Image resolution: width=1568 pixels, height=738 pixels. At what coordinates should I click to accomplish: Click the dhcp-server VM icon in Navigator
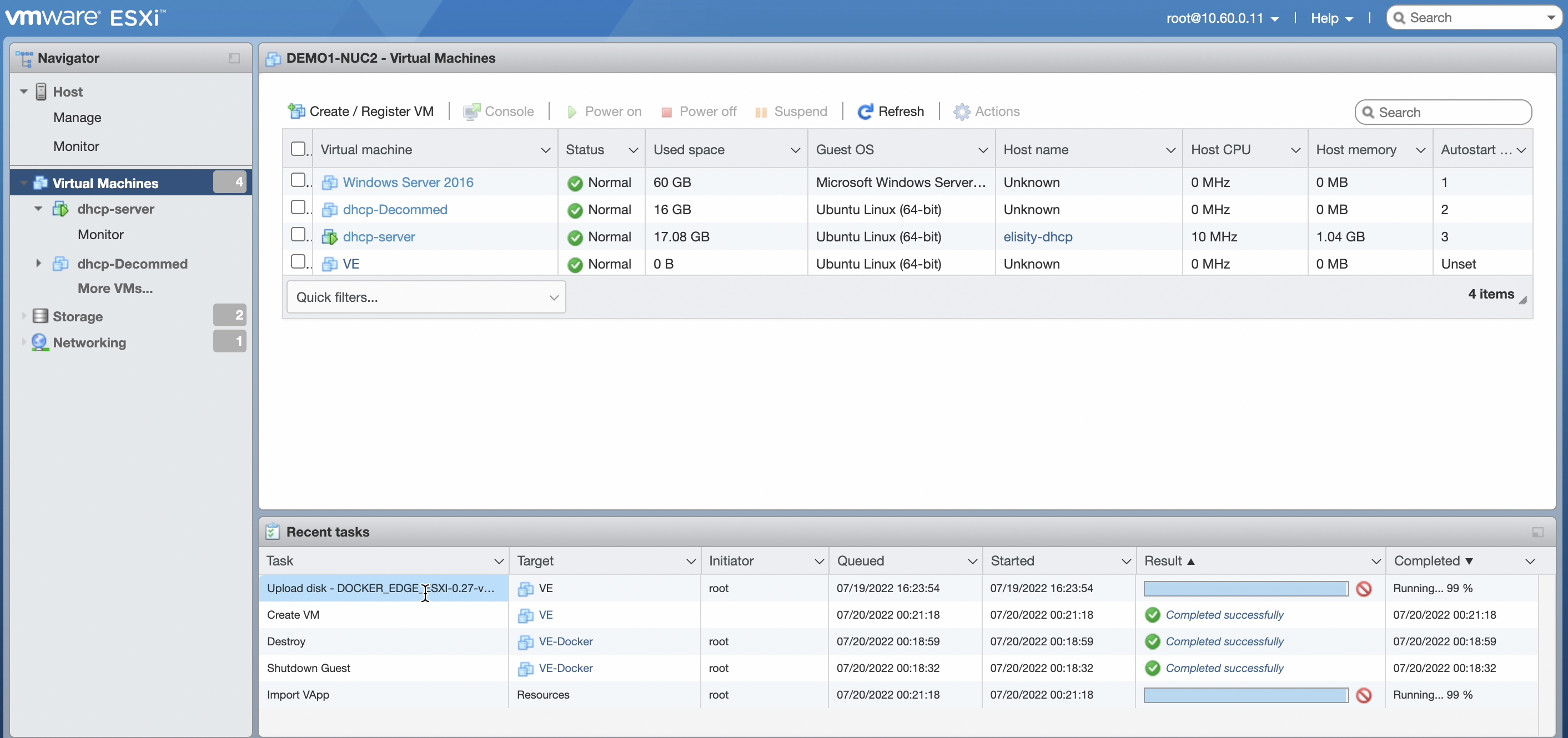[x=61, y=209]
